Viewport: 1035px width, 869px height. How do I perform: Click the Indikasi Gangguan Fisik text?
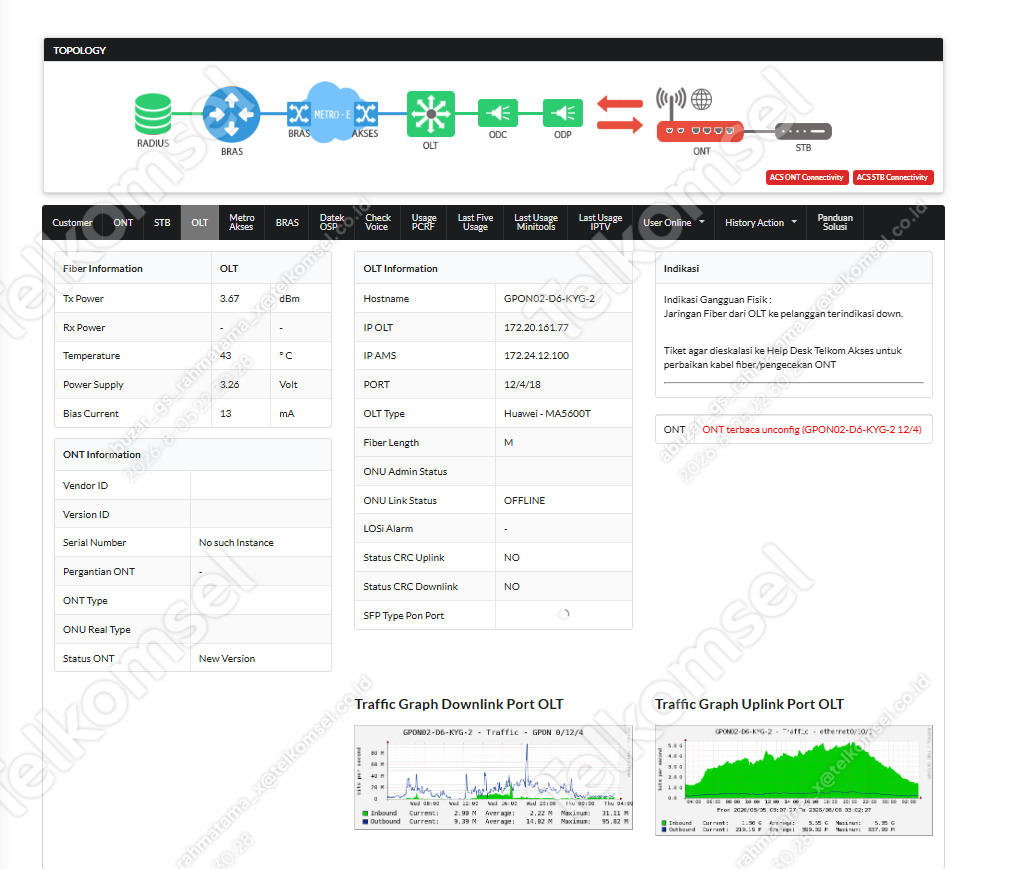coord(718,300)
